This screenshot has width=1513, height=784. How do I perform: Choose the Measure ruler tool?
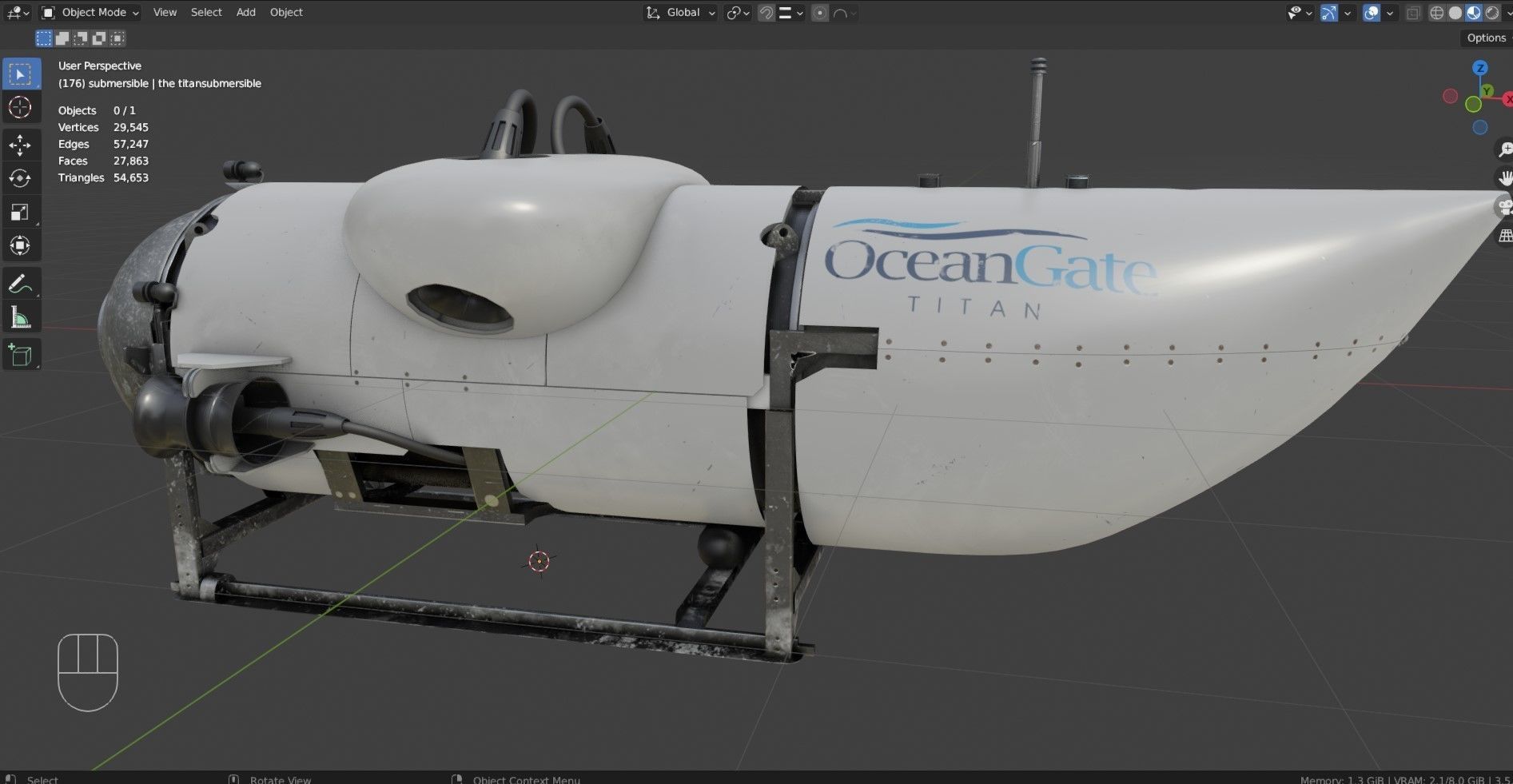coord(20,317)
